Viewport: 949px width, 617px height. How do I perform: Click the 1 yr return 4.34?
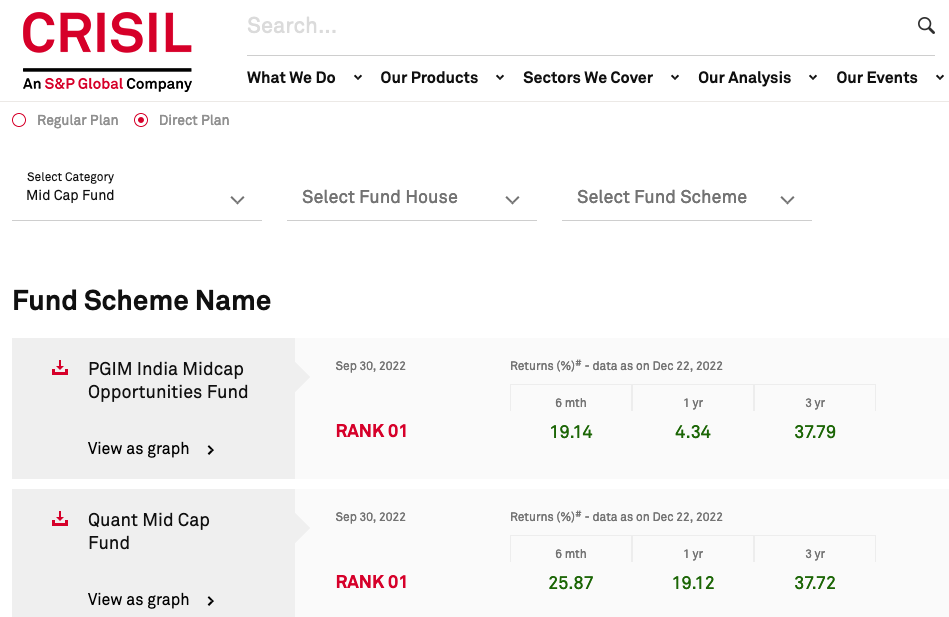(x=692, y=432)
